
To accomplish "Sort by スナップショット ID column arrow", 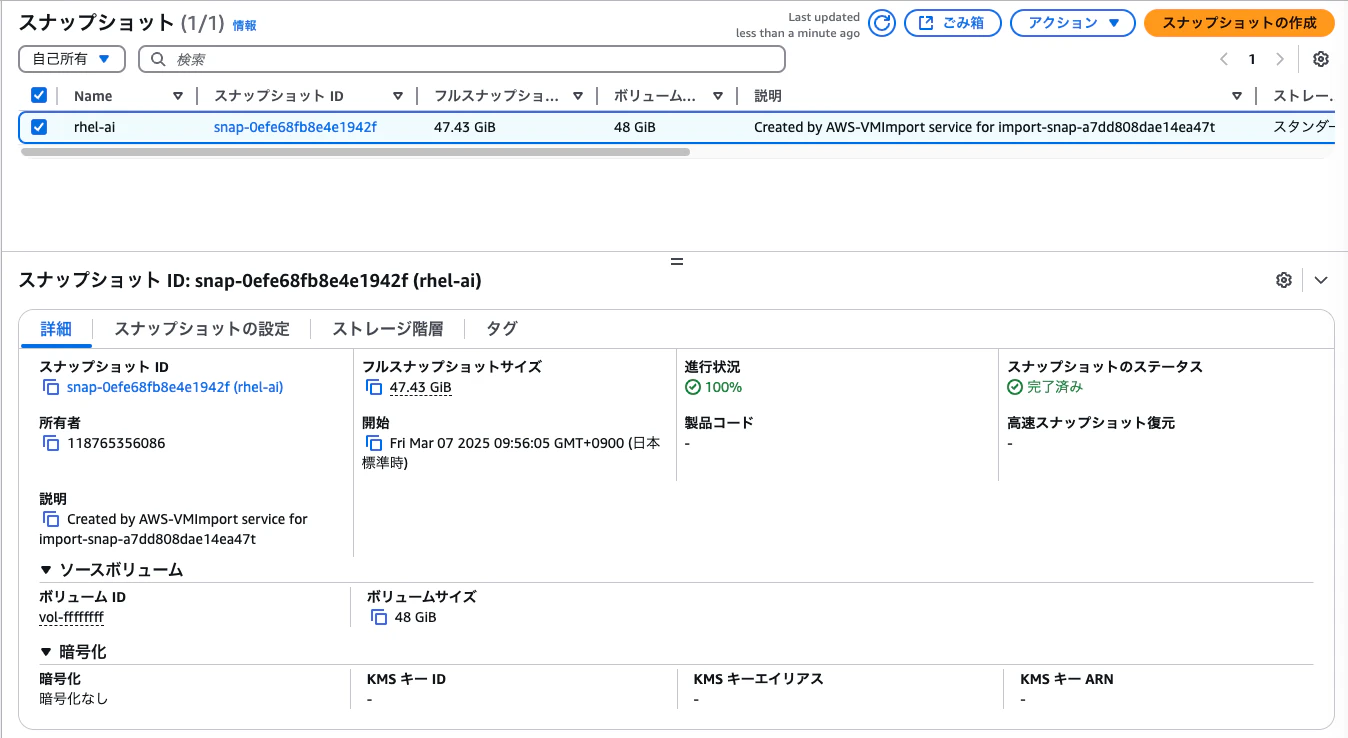I will tap(398, 96).
